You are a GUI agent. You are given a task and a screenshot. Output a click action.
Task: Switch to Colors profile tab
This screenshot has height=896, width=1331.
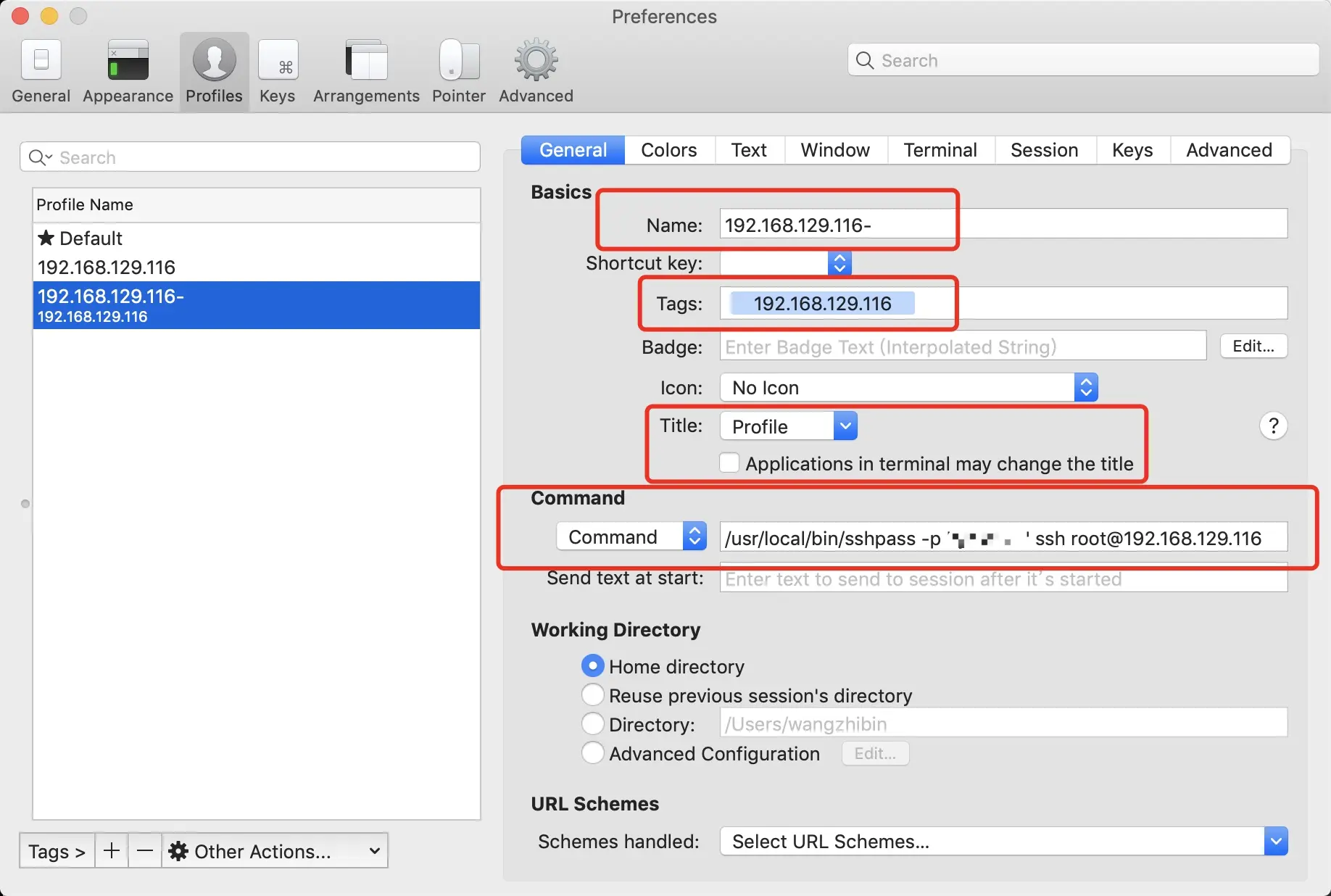click(x=669, y=150)
